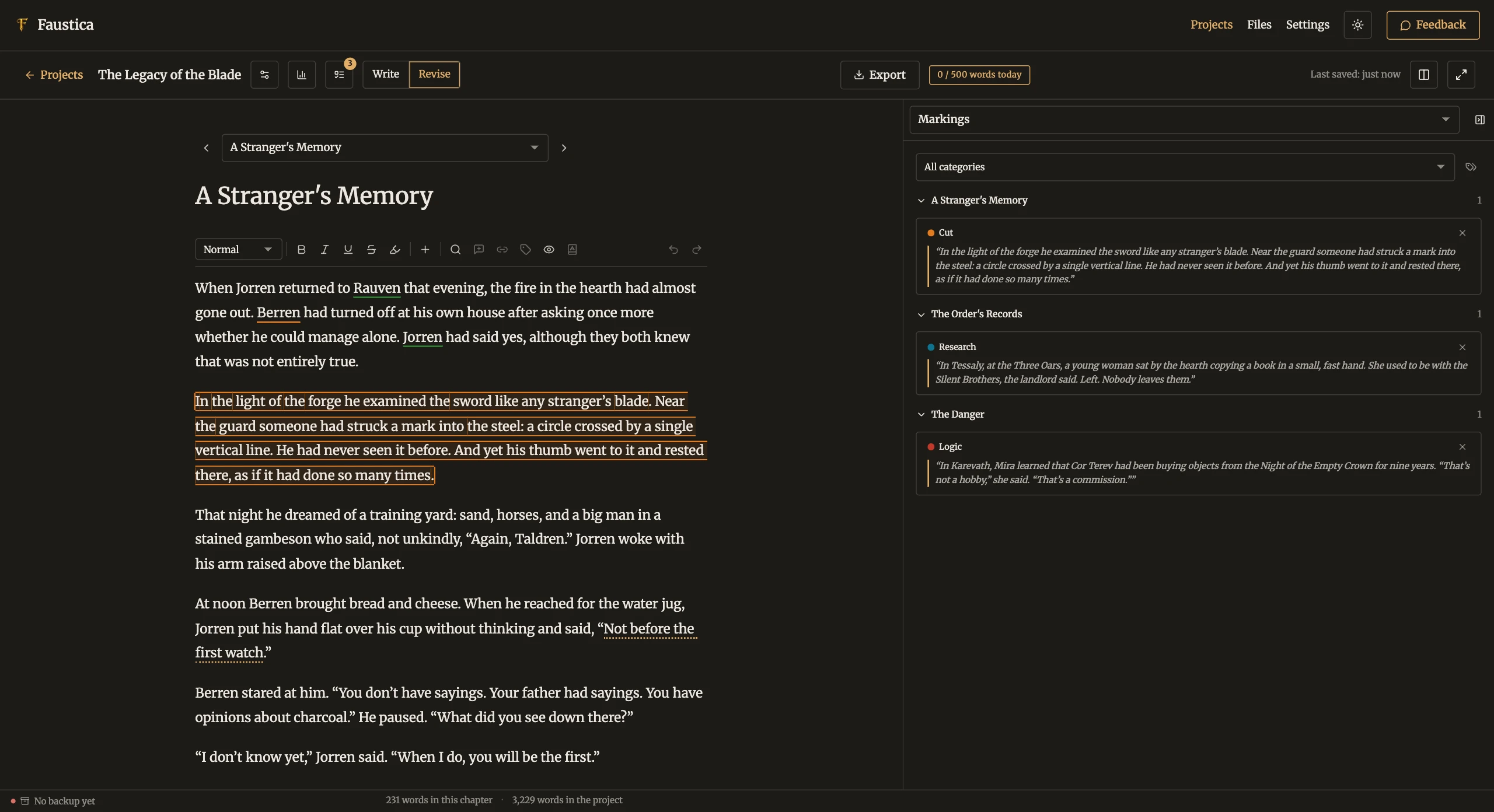Apply strikethrough formatting
Viewport: 1494px width, 812px height.
[371, 250]
